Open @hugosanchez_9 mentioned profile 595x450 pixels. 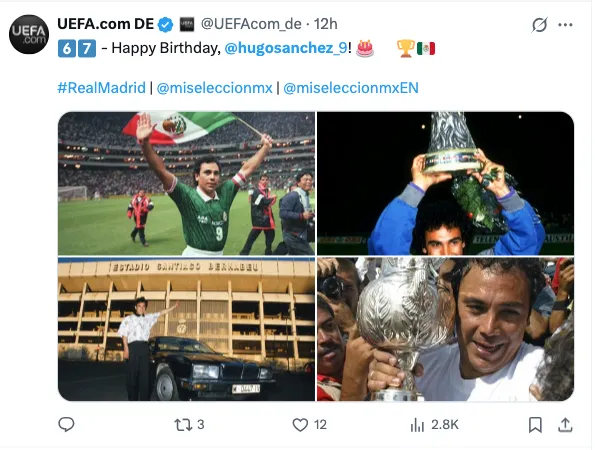pyautogui.click(x=286, y=48)
